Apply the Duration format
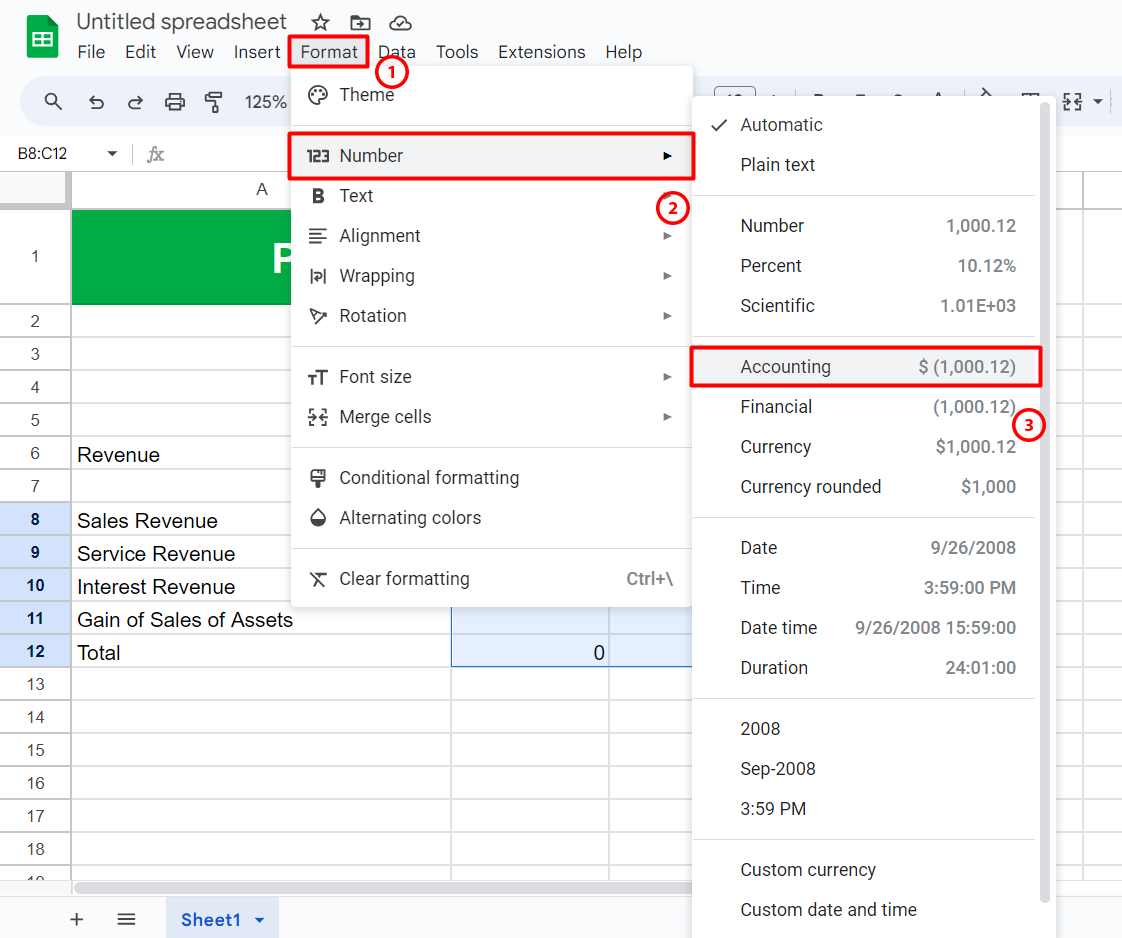The image size is (1122, 938). (865, 668)
